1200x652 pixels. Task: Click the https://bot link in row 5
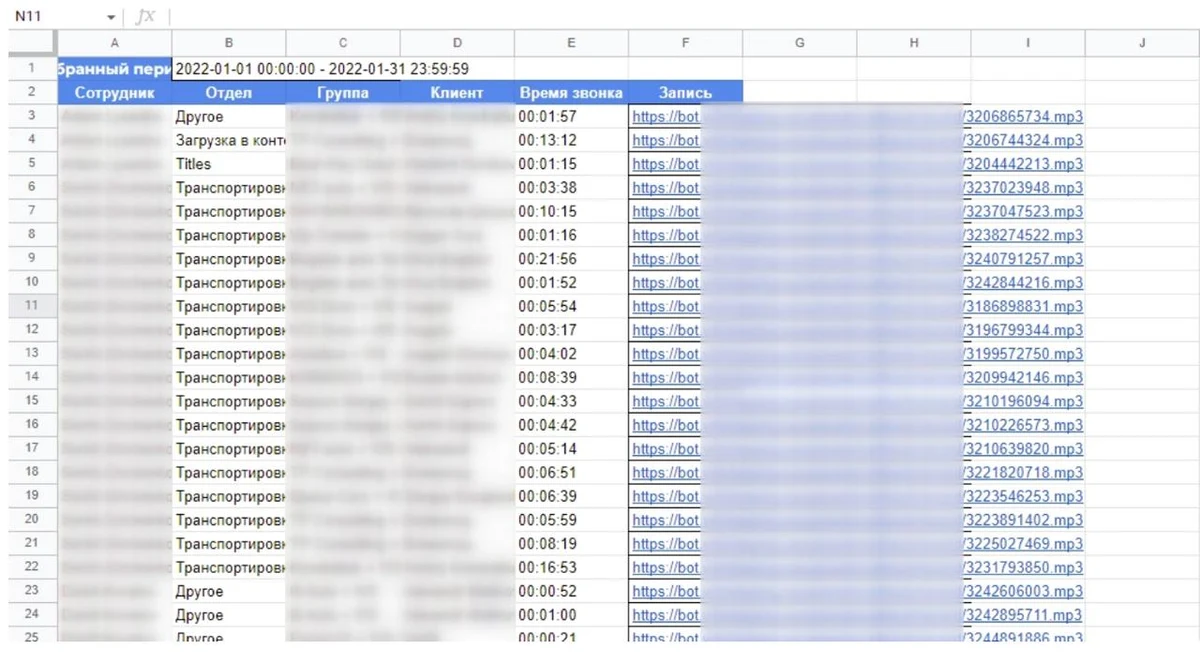666,164
